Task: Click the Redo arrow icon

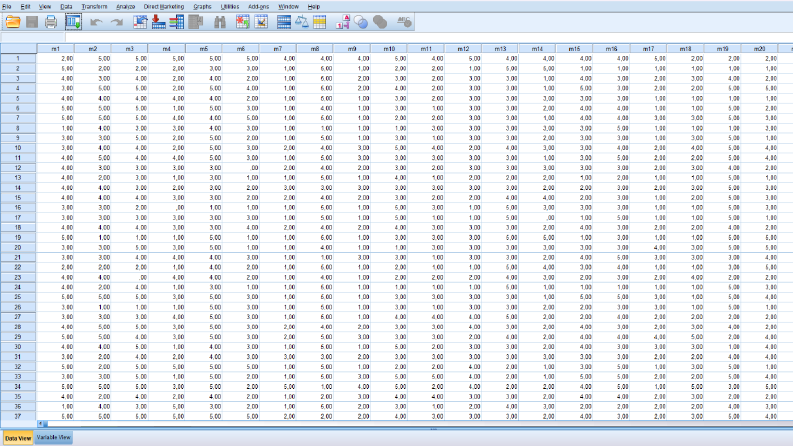Action: point(117,22)
